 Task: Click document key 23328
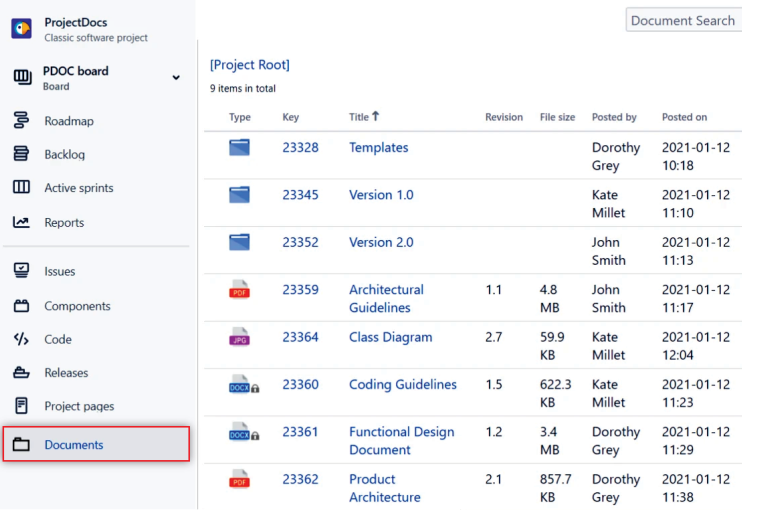301,148
